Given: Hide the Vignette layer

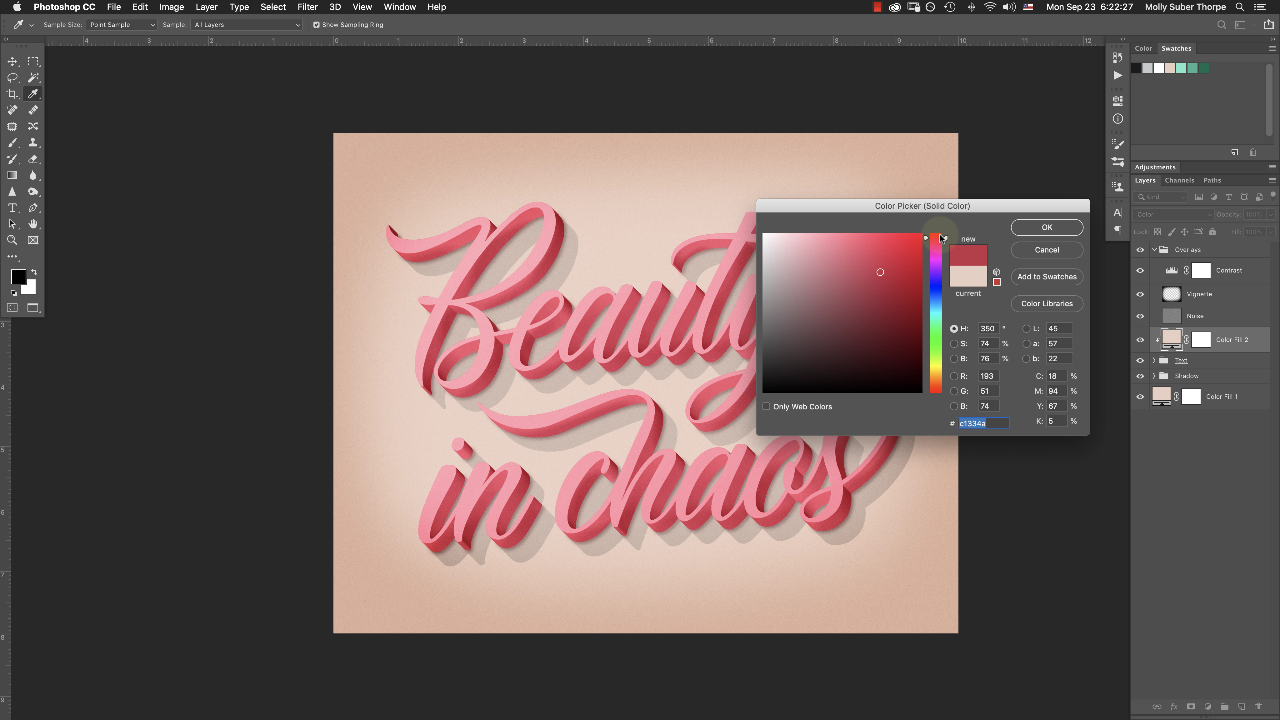Looking at the screenshot, I should pyautogui.click(x=1140, y=294).
